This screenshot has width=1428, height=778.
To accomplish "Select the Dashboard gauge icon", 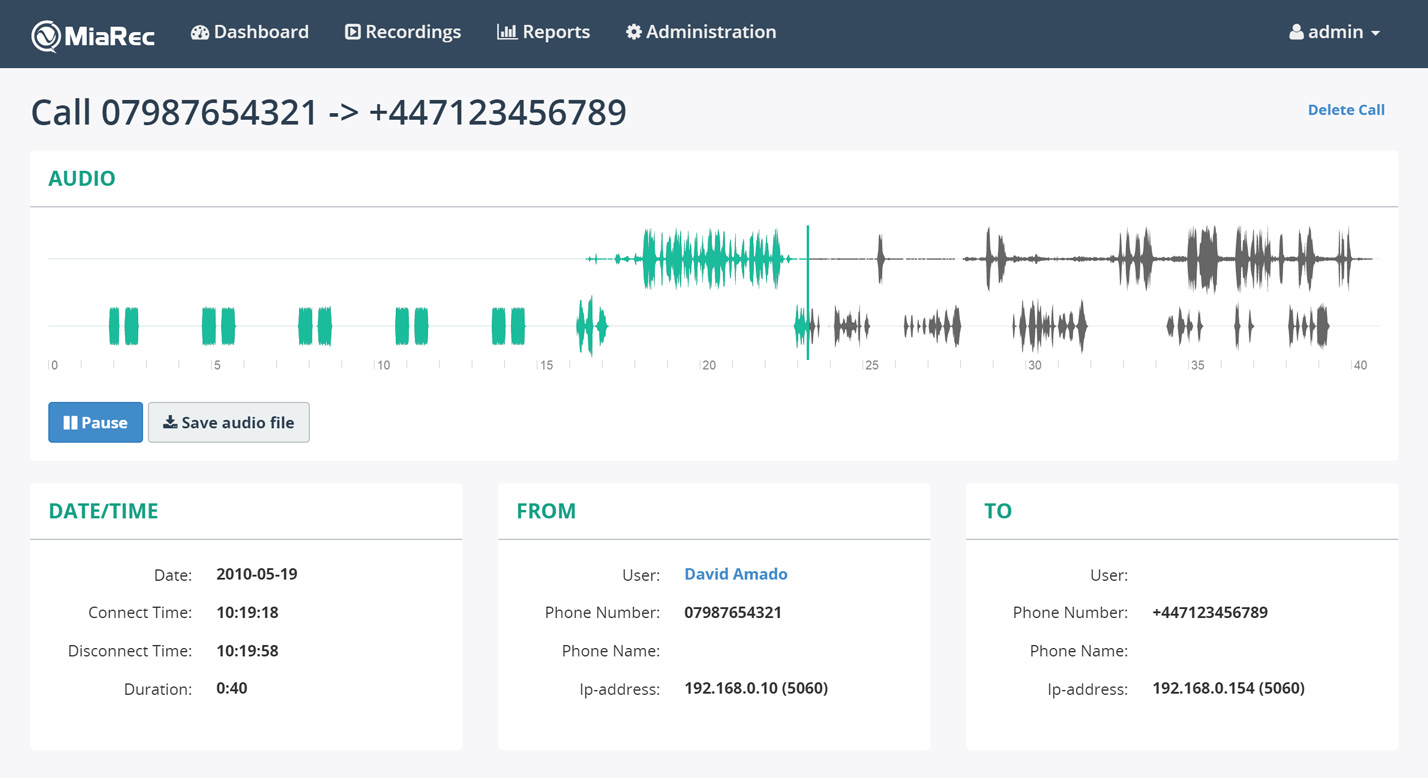I will [199, 31].
